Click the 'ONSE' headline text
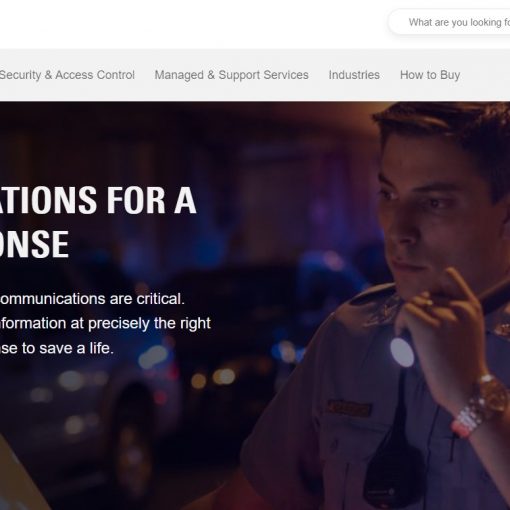This screenshot has height=510, width=510. click(x=34, y=244)
